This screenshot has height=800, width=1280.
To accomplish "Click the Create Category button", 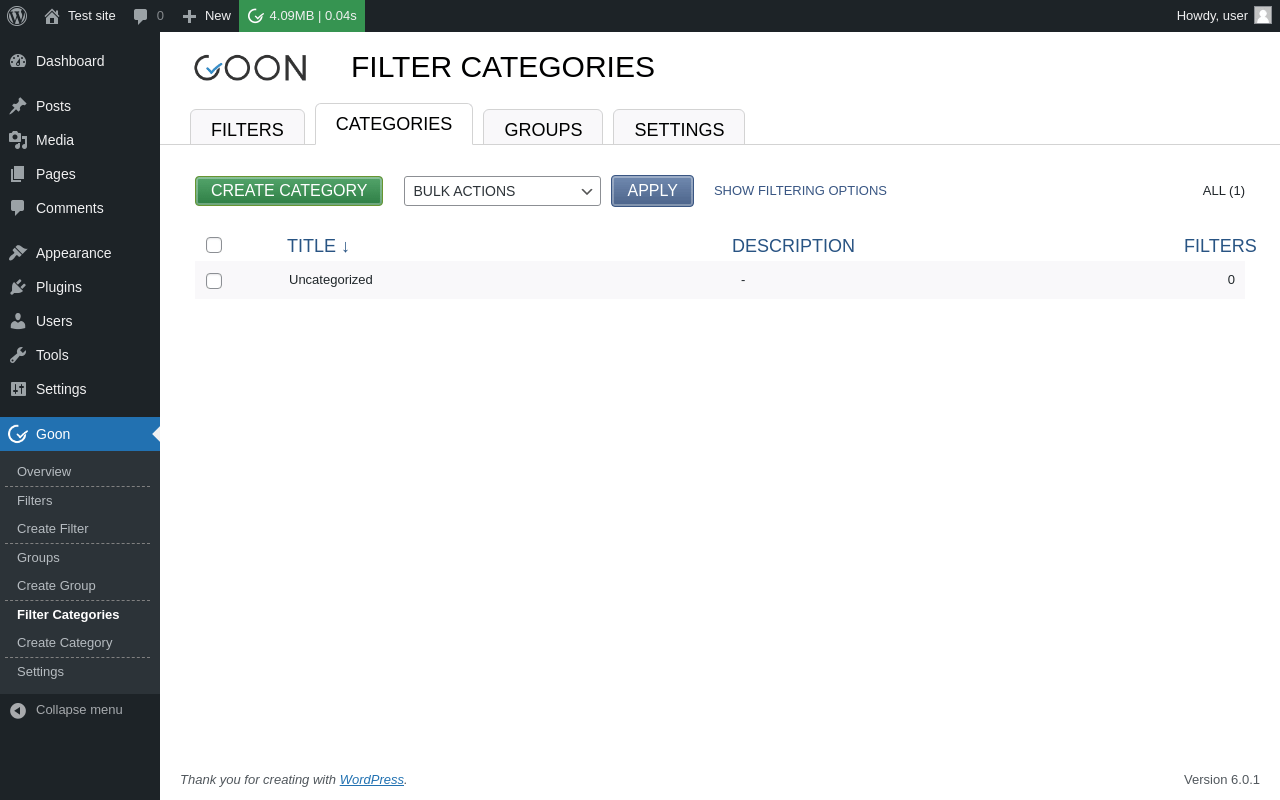I will click(289, 191).
